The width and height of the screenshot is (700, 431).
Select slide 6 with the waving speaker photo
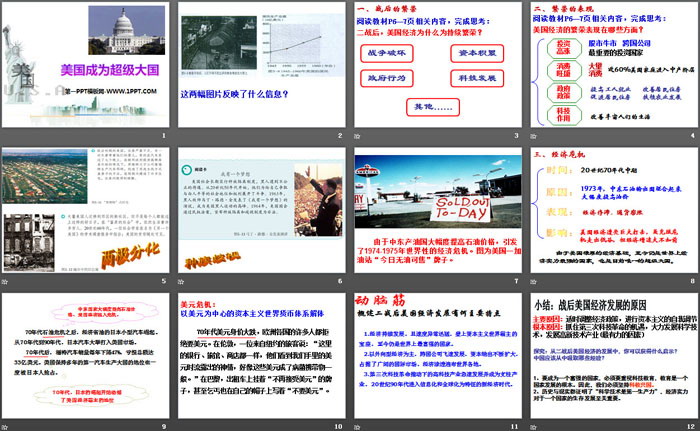pos(262,210)
